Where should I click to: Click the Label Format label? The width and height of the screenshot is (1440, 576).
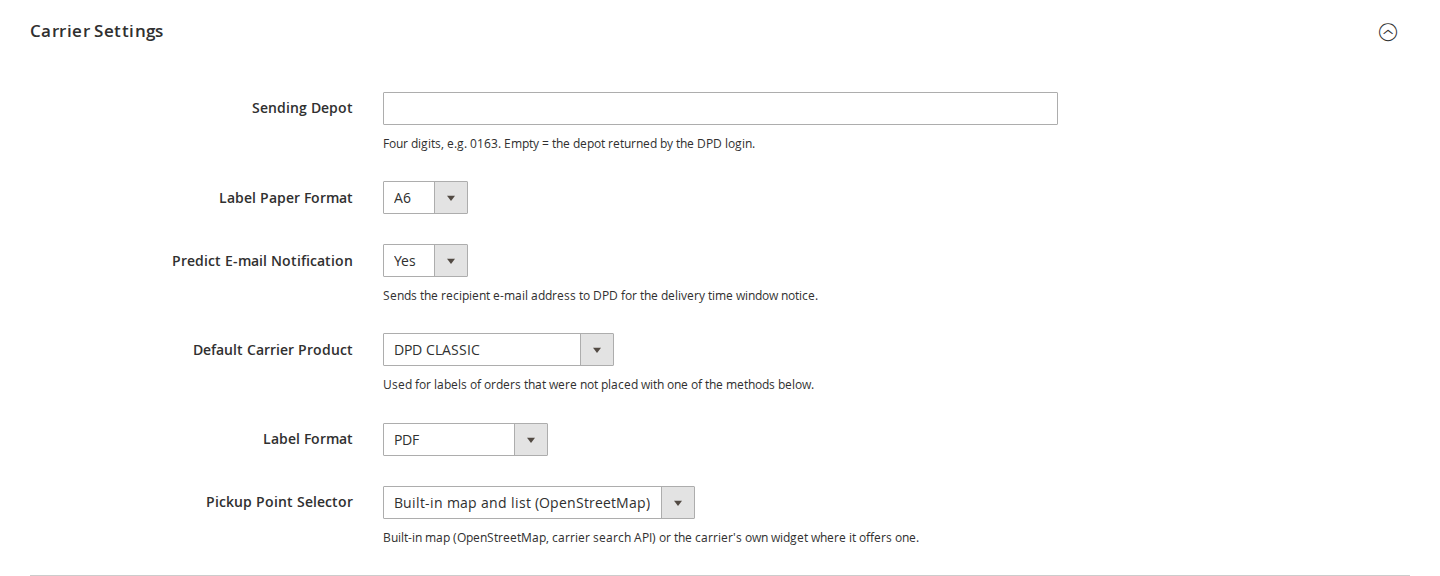[x=308, y=439]
